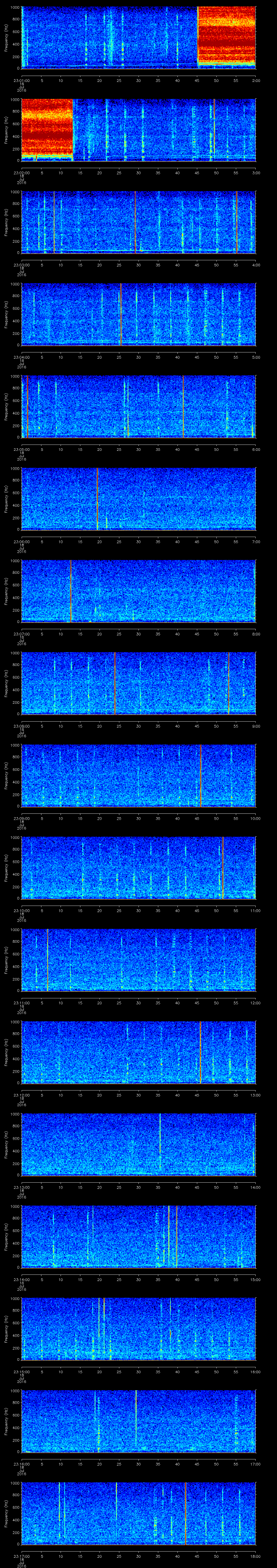The height and width of the screenshot is (1568, 277).
Task: Click the red vertical line in the 23:12:00 spectrogram
Action: tap(200, 1052)
